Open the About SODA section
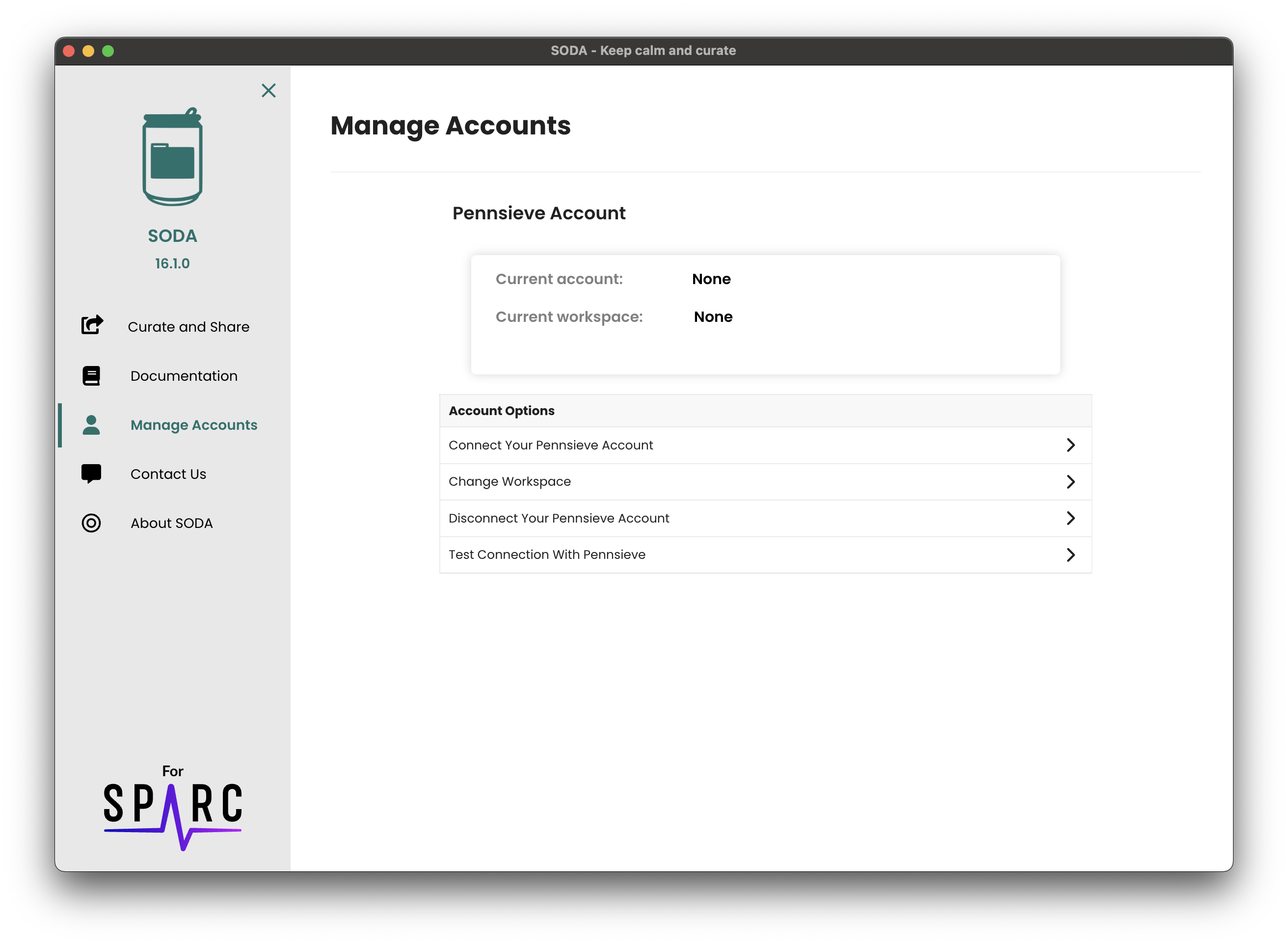The height and width of the screenshot is (944, 1288). click(x=171, y=524)
